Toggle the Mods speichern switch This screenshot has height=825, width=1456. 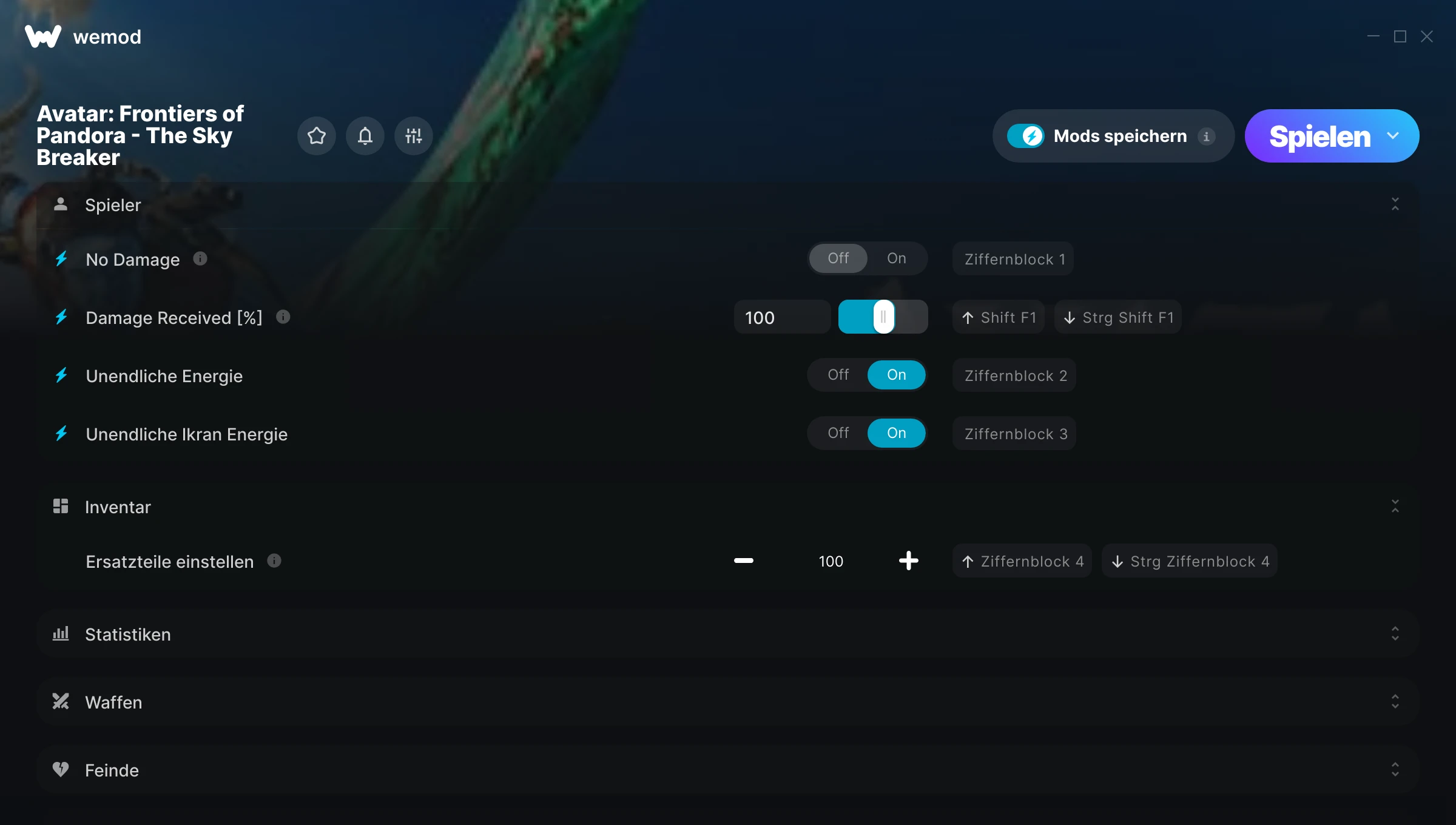[x=1026, y=136]
